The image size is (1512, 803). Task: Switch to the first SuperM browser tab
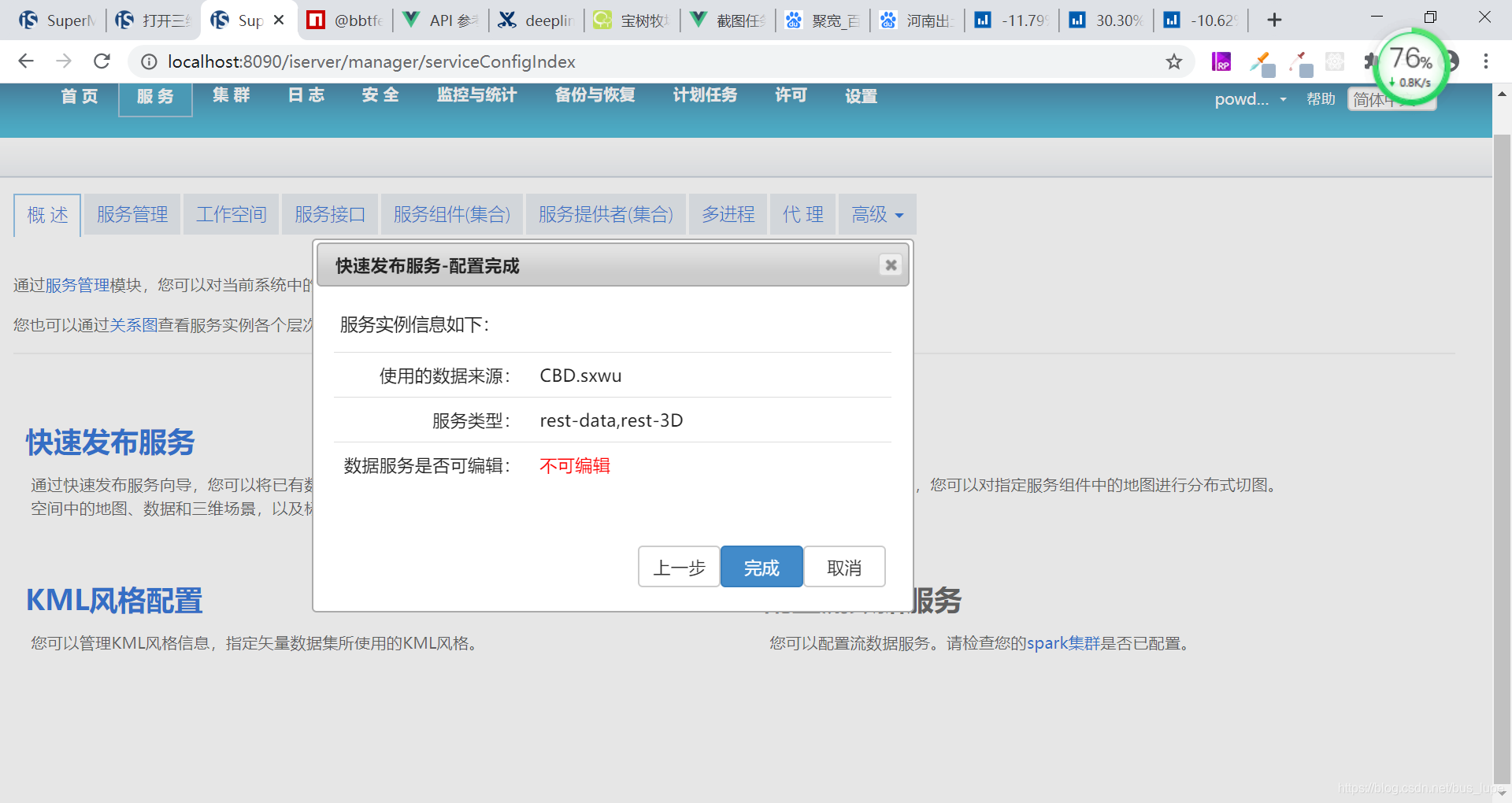57,20
